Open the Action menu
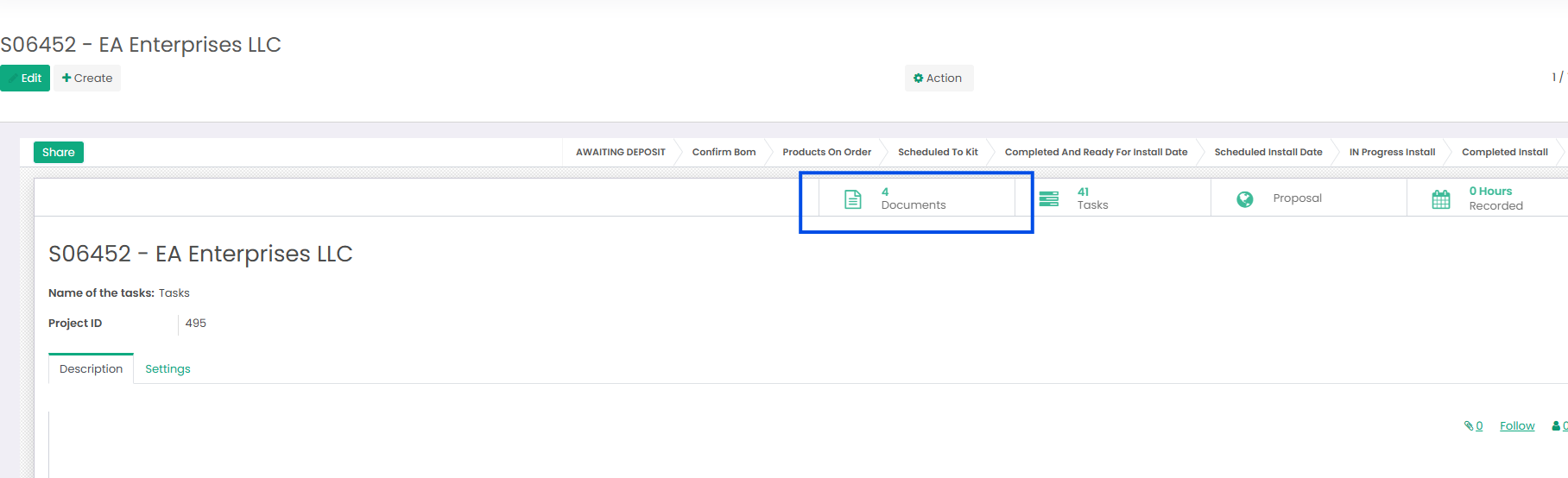 point(939,78)
